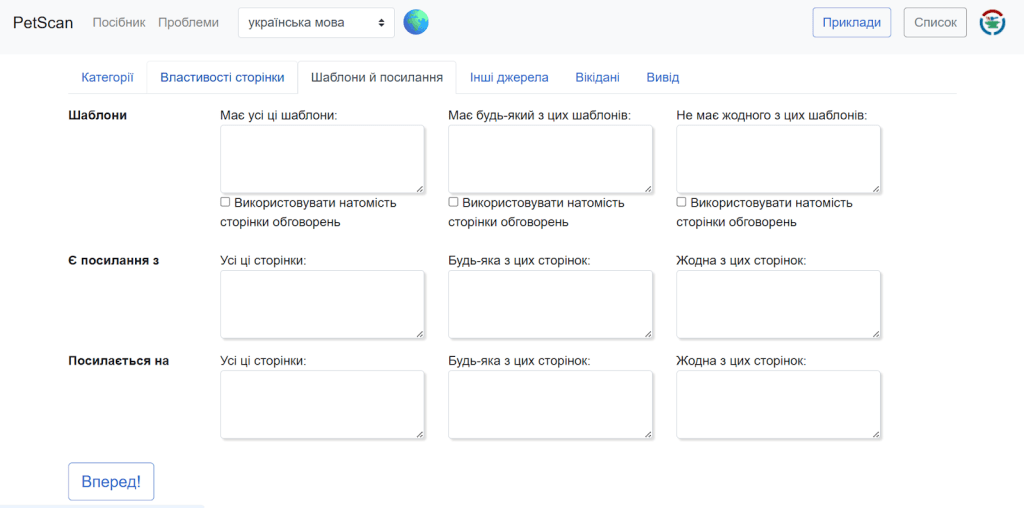
Task: Go to the Вікідані tab
Action: 597,77
